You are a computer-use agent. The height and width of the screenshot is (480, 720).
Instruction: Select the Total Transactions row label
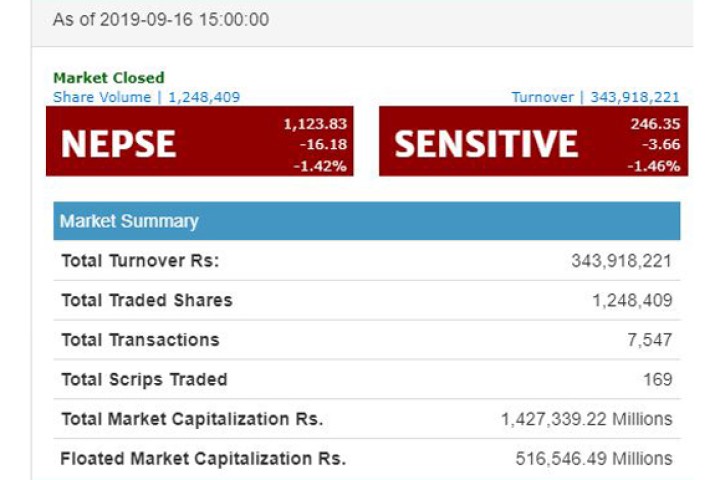(140, 340)
